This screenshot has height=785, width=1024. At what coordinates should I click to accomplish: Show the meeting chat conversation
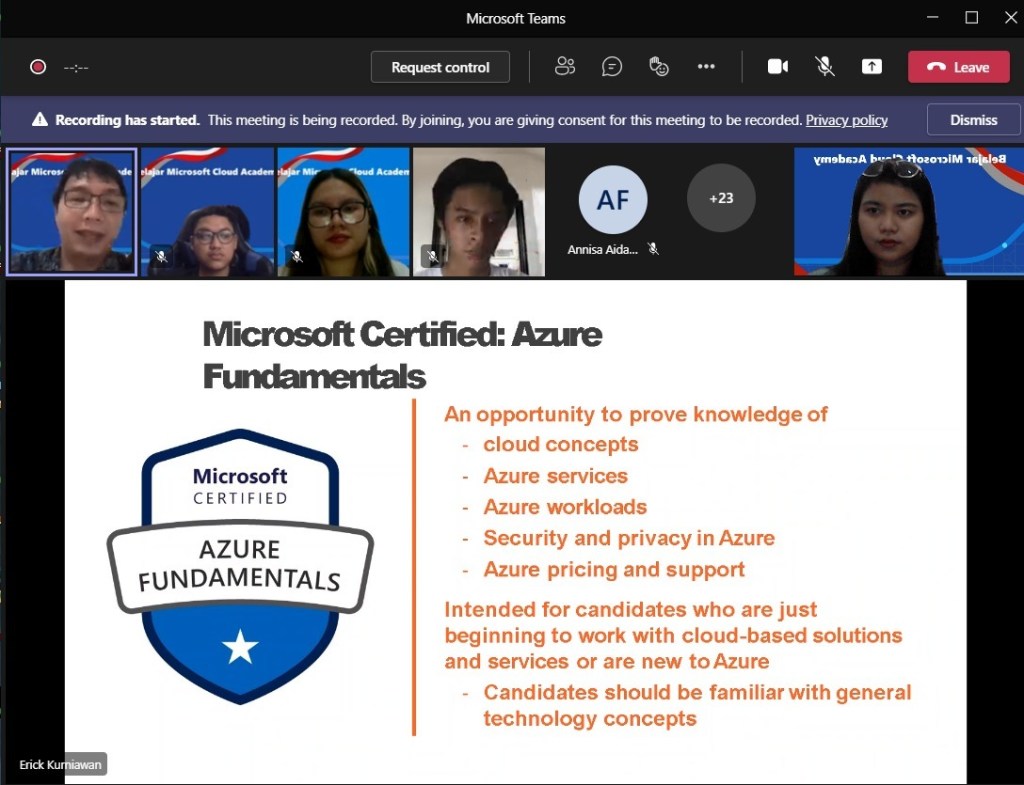point(612,67)
